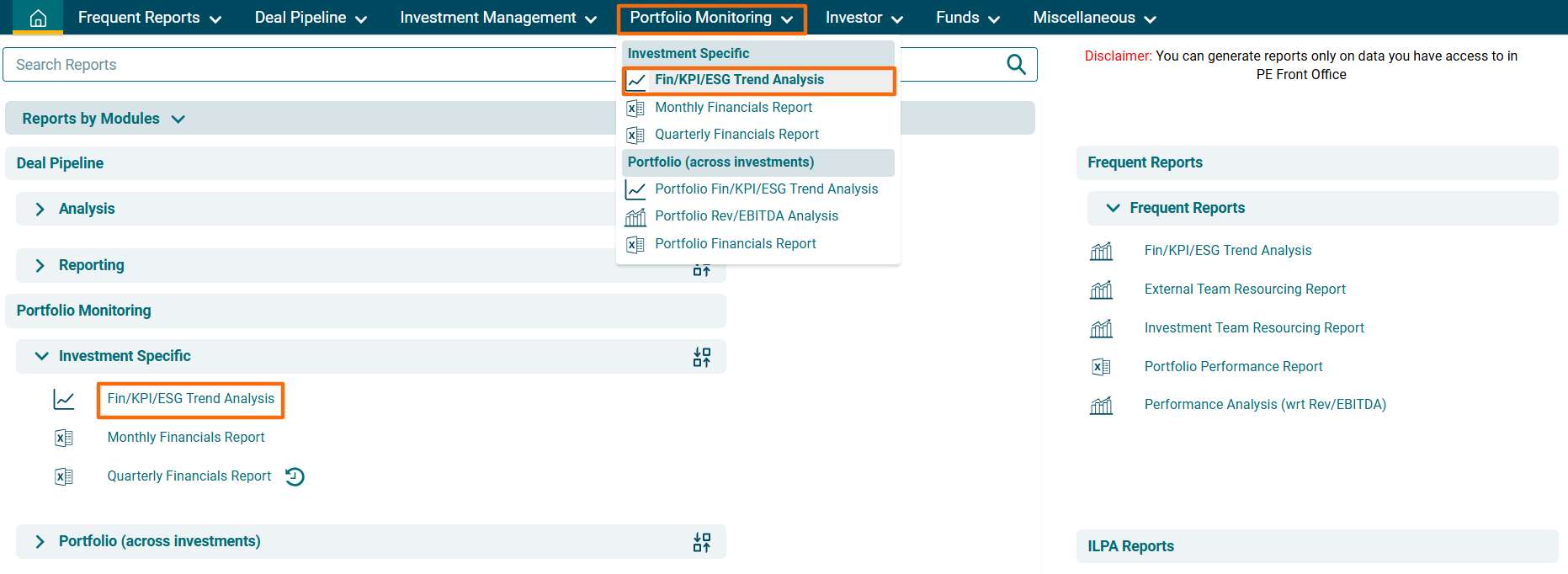The width and height of the screenshot is (1568, 574).
Task: Click the line chart icon beside Fin/KPI/ESG Trend Analysis
Action: tap(64, 399)
